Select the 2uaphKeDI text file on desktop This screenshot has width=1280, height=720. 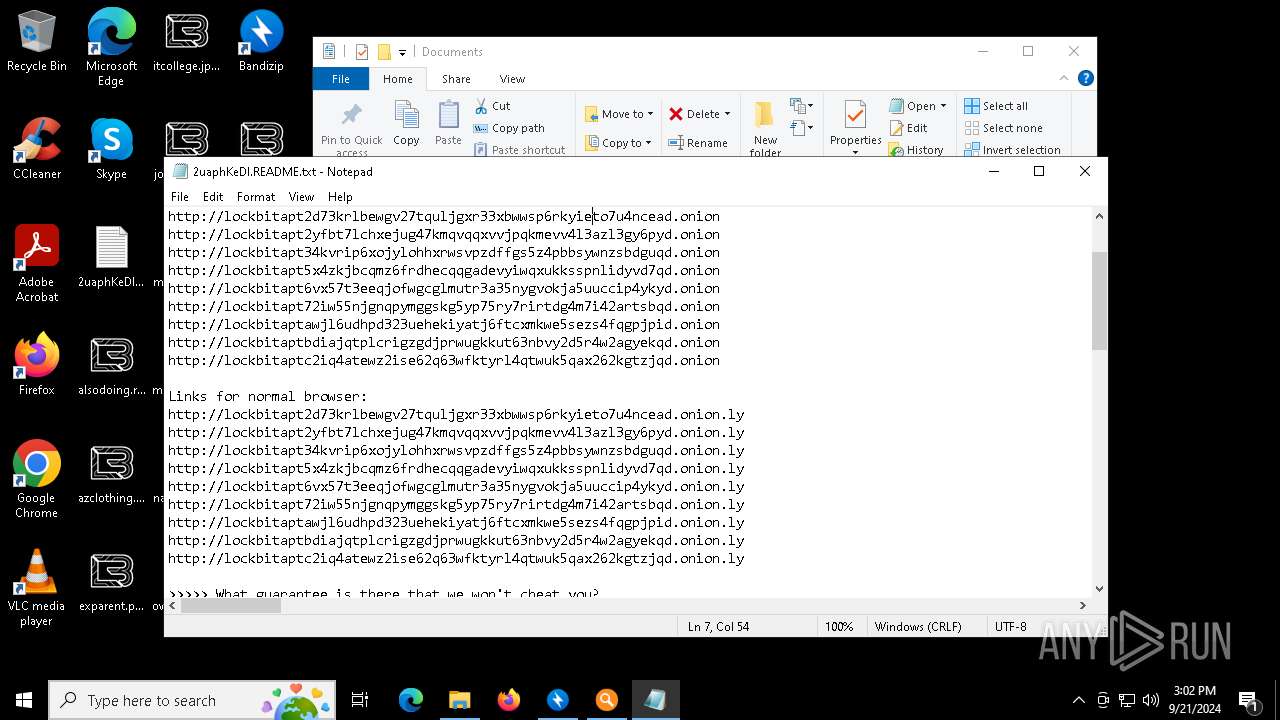pos(111,257)
